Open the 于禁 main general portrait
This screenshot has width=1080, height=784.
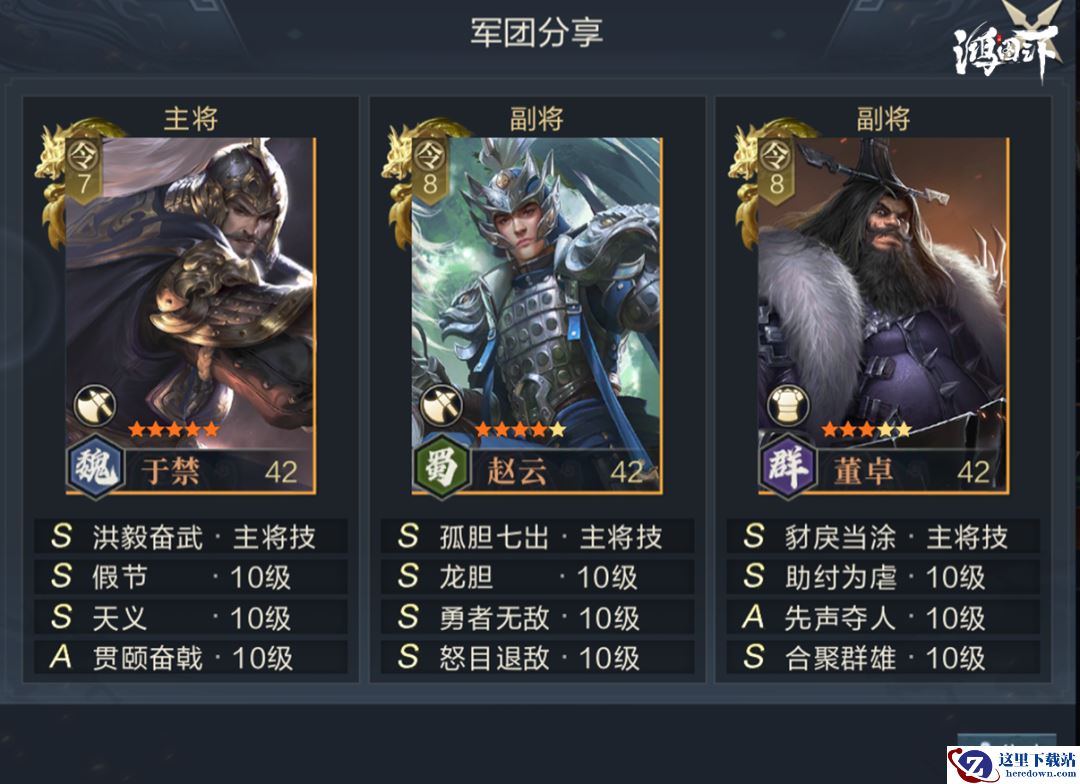pyautogui.click(x=191, y=316)
